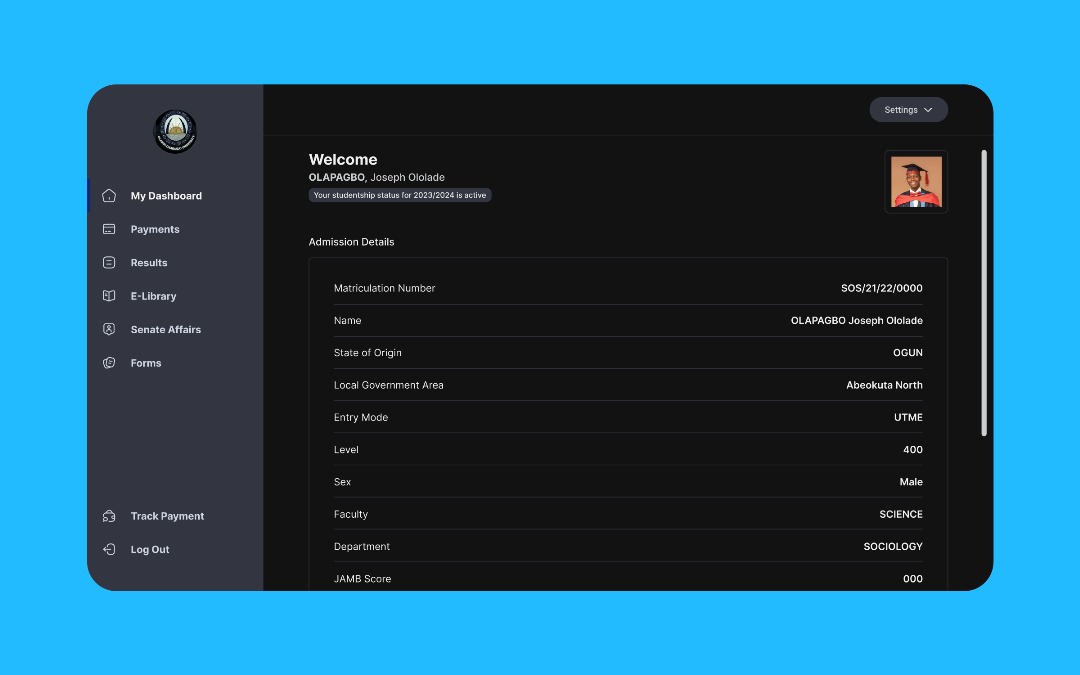The width and height of the screenshot is (1080, 675).
Task: Click the icon beside Forms
Action: [x=109, y=363]
